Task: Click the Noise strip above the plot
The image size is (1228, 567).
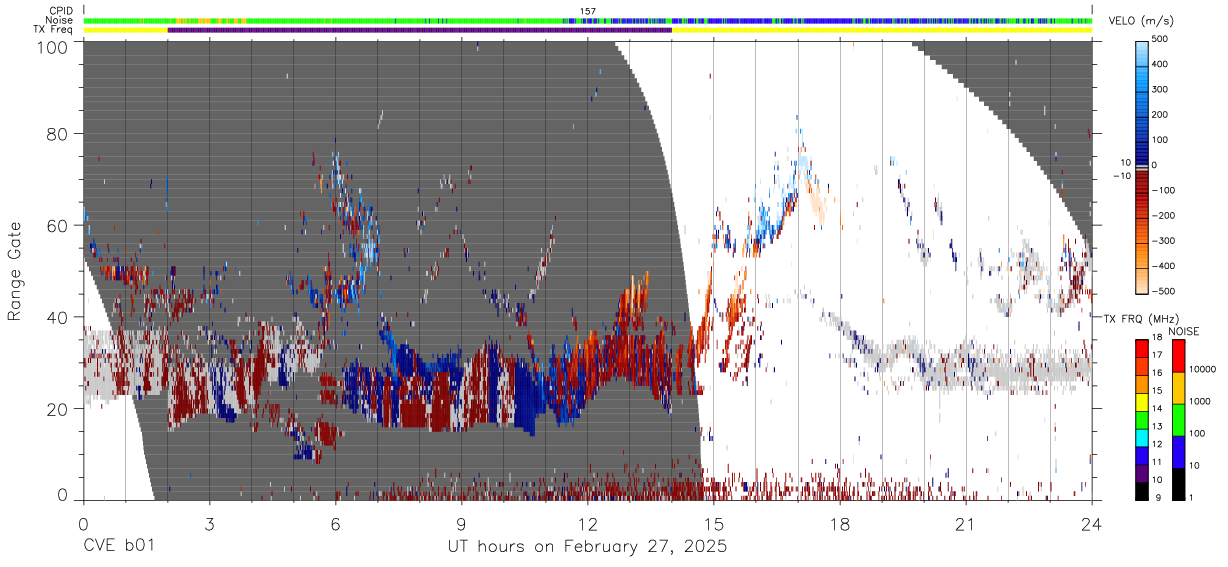Action: pos(588,20)
